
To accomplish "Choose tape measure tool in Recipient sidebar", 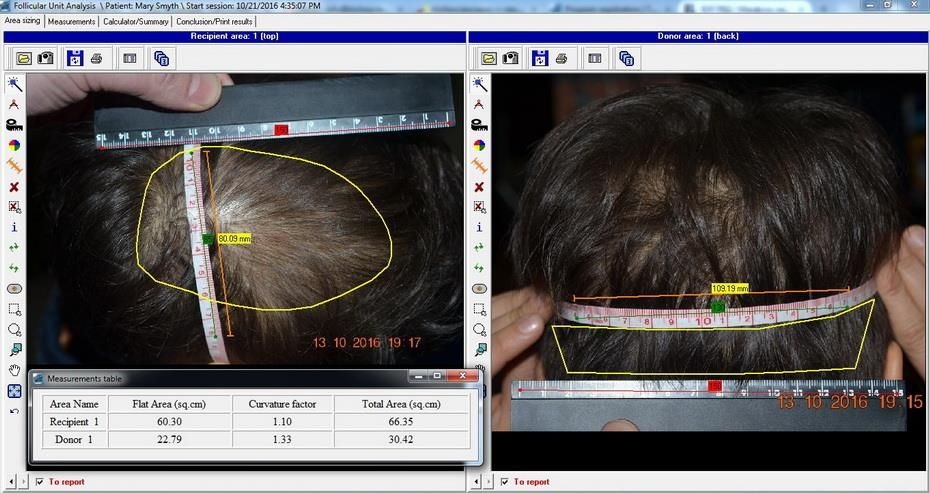I will (x=14, y=124).
